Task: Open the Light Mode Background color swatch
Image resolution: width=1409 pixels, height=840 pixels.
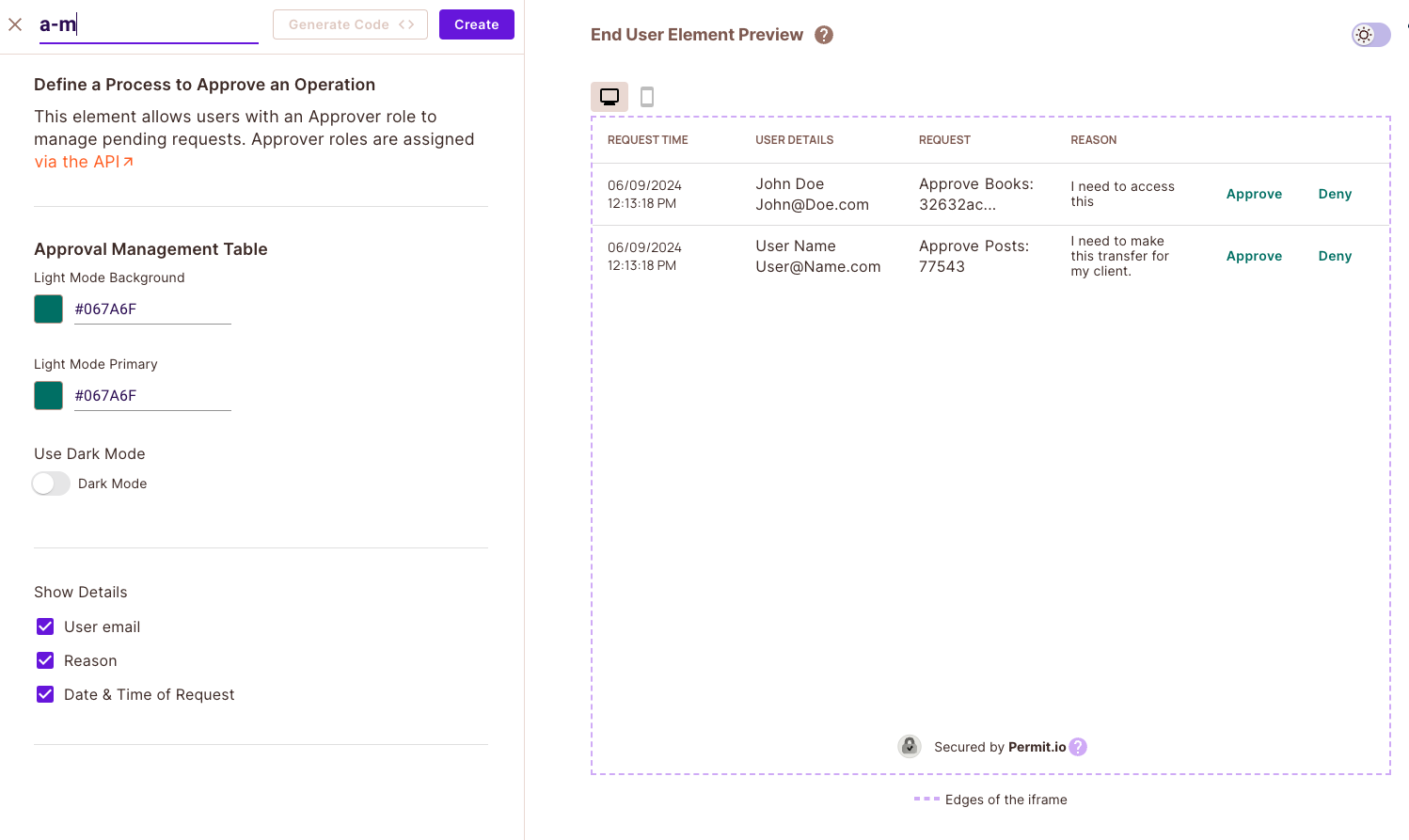Action: [48, 309]
